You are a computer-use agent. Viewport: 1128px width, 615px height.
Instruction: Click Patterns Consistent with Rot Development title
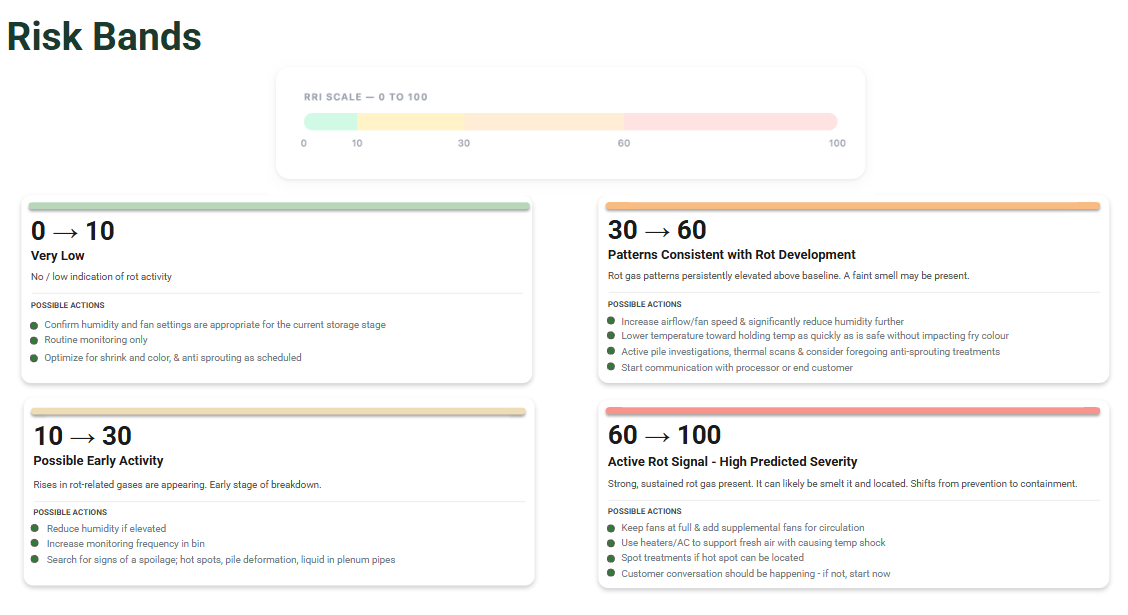732,255
